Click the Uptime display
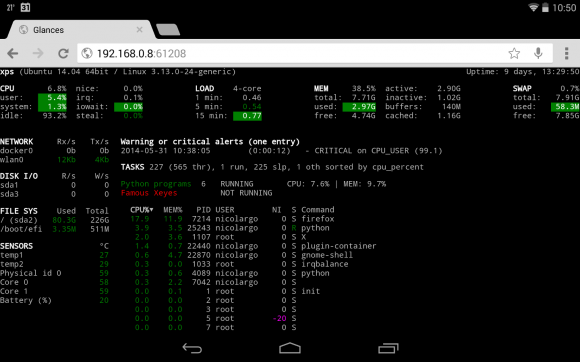The width and height of the screenshot is (580, 362). pos(523,72)
